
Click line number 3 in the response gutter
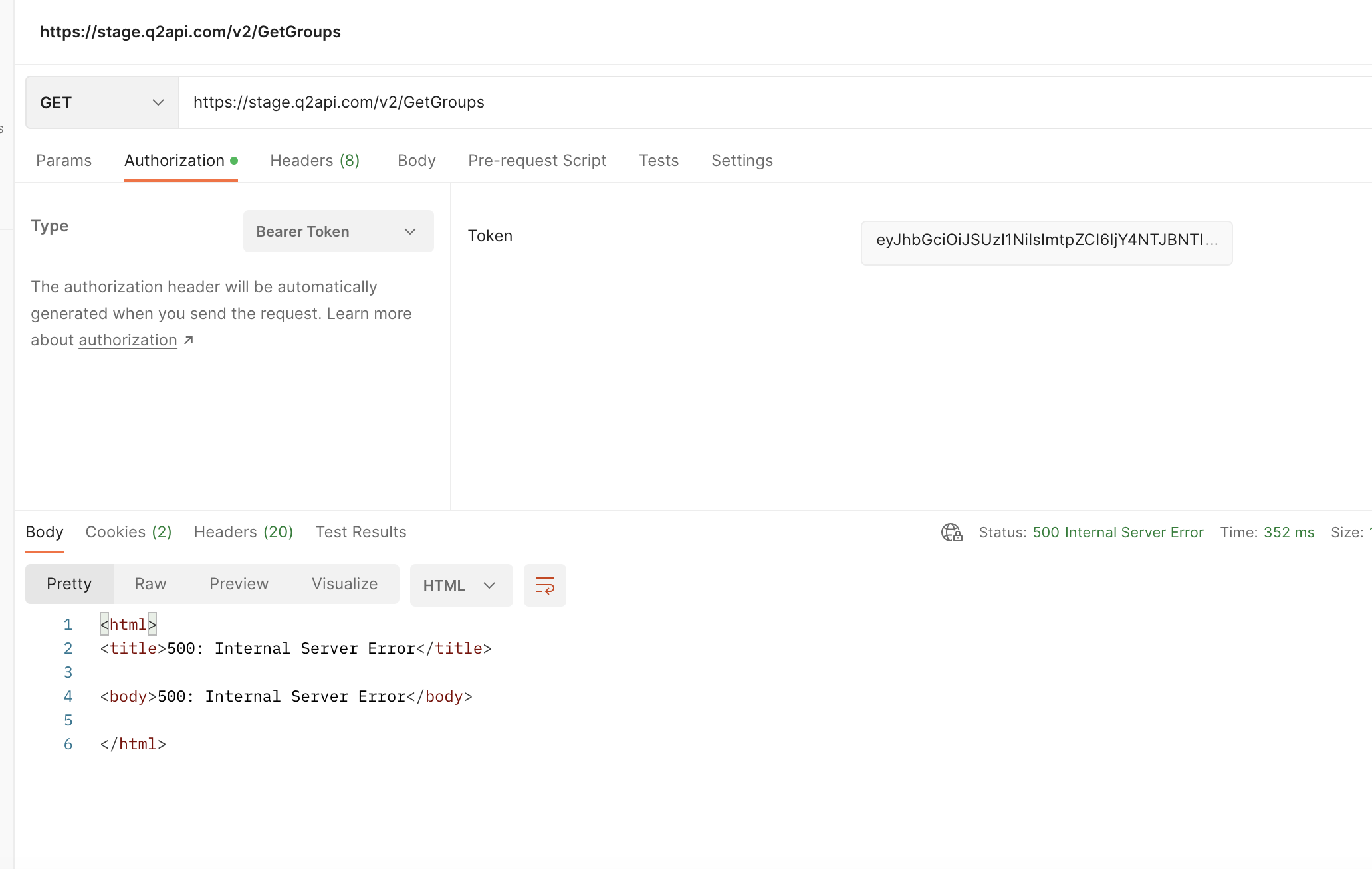point(68,672)
